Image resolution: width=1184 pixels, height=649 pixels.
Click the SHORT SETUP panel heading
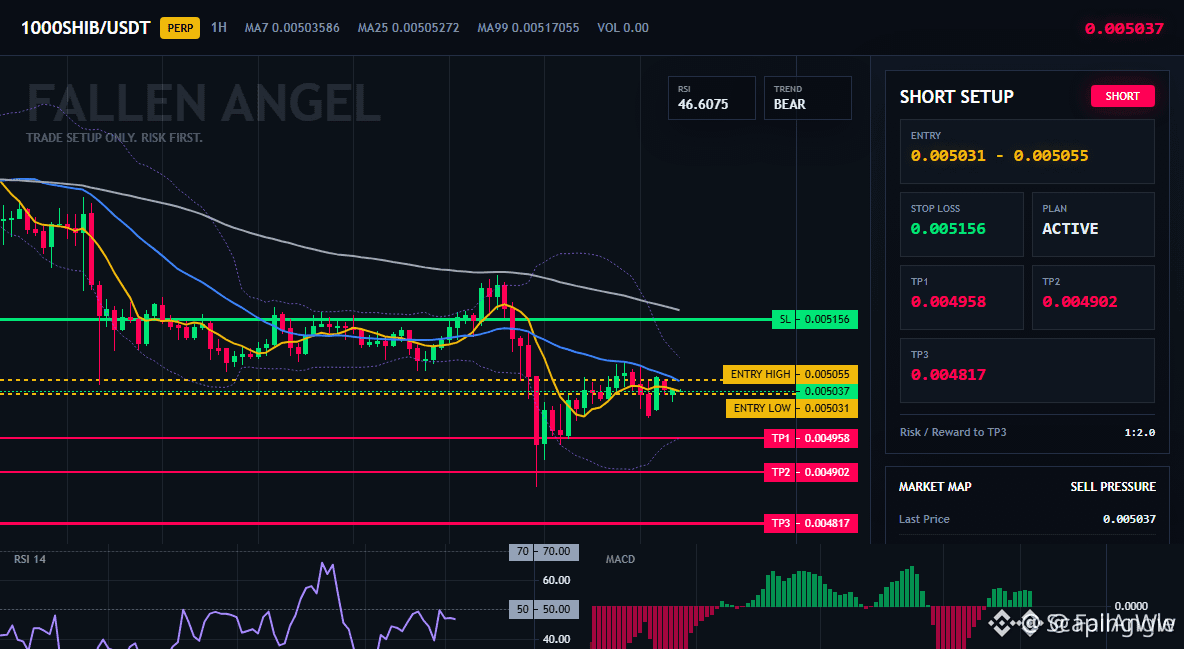pos(957,97)
